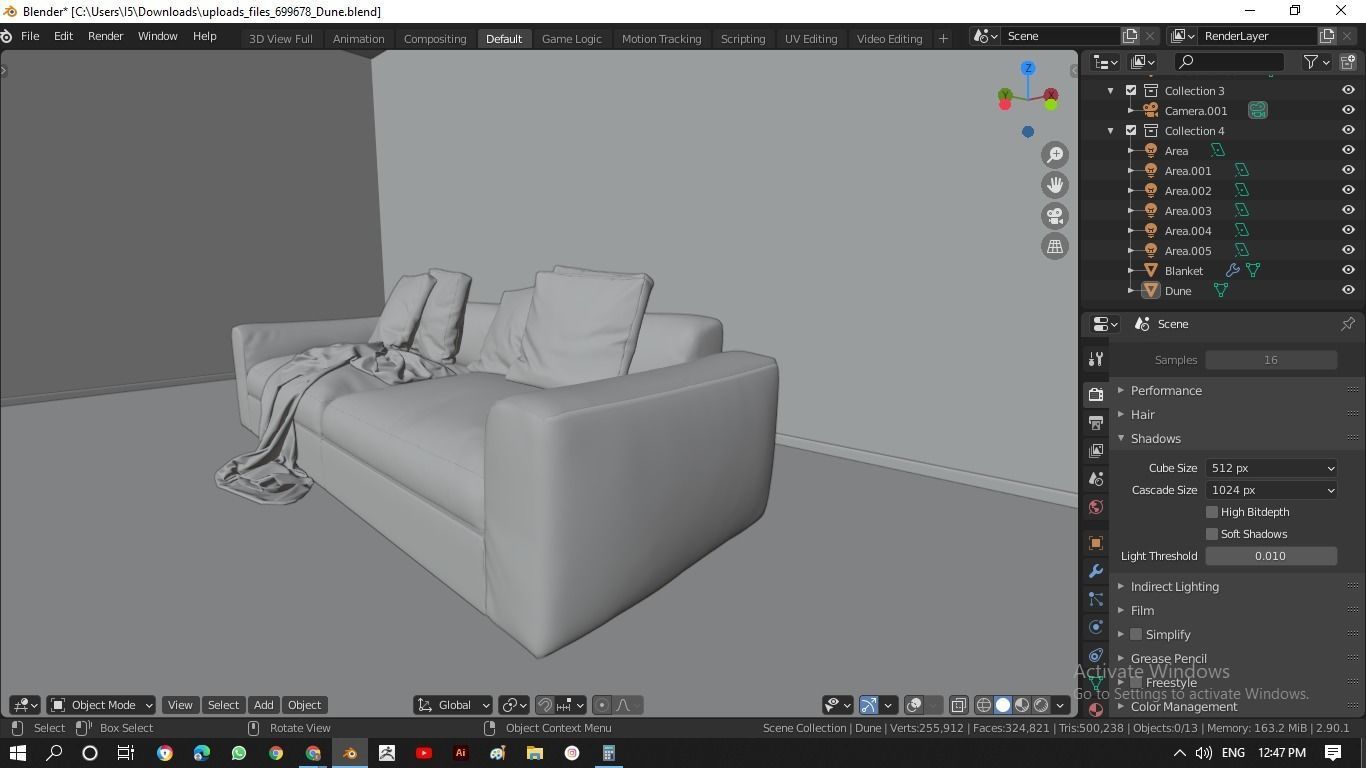1366x768 pixels.
Task: Open the viewport View menu
Action: pyautogui.click(x=180, y=705)
